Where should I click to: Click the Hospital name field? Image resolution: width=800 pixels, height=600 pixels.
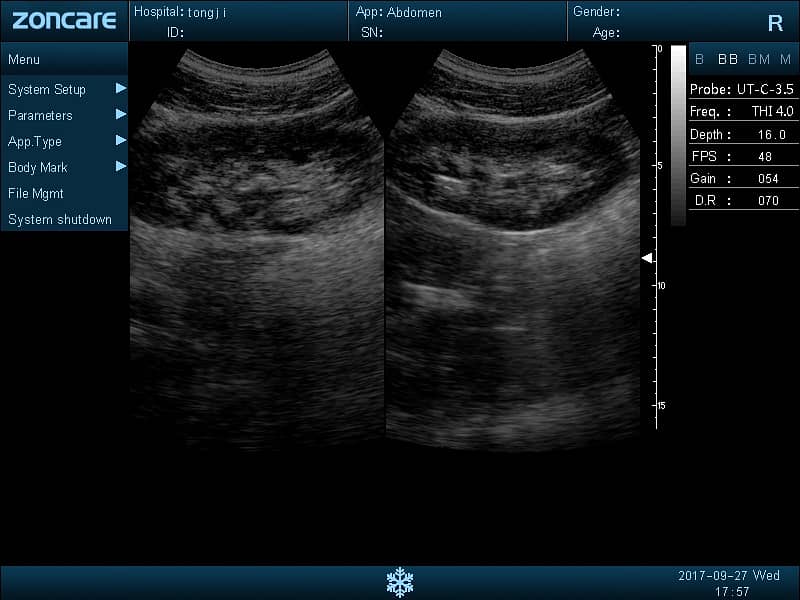pos(207,12)
